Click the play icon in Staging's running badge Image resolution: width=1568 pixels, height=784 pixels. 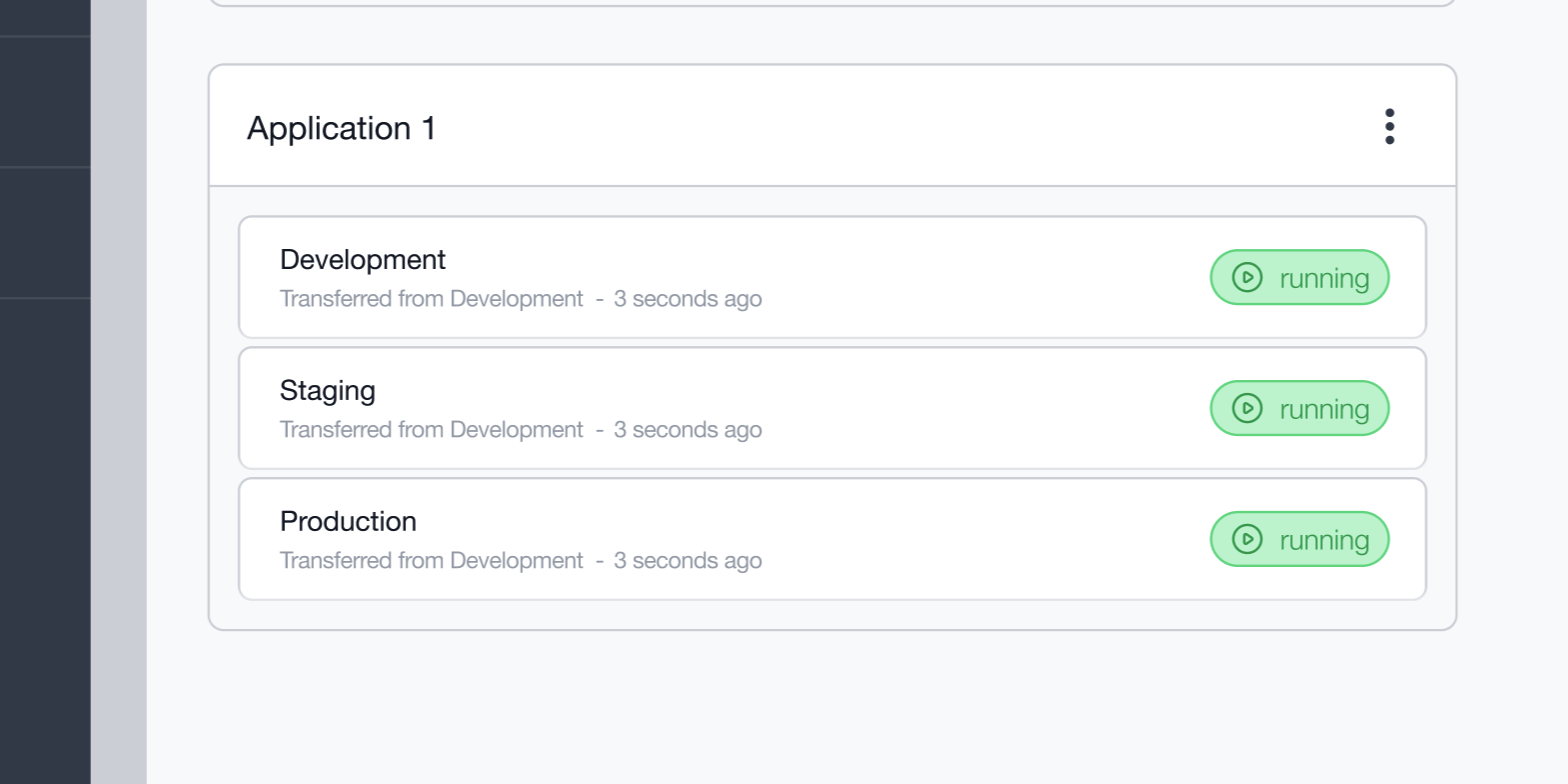click(x=1245, y=408)
